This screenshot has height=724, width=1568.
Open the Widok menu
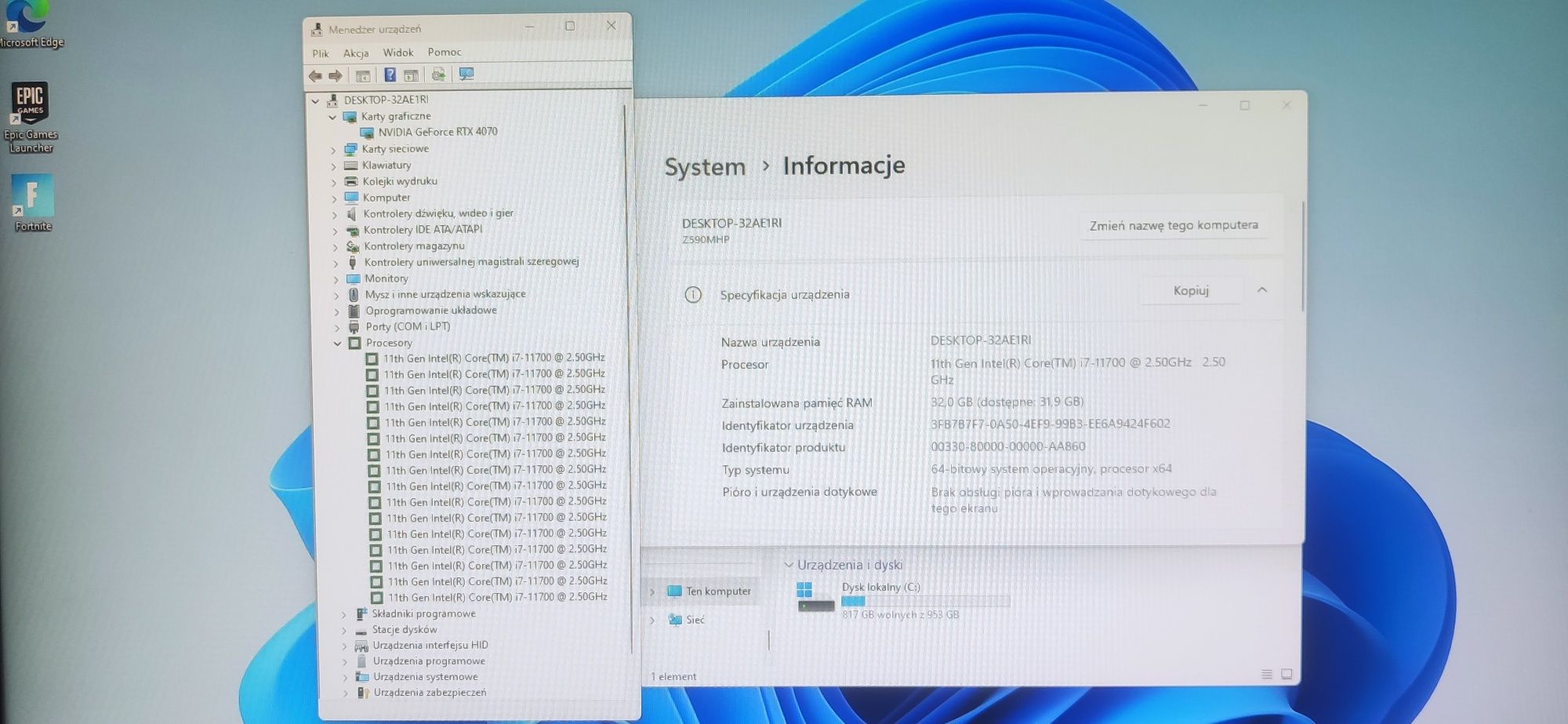(398, 53)
